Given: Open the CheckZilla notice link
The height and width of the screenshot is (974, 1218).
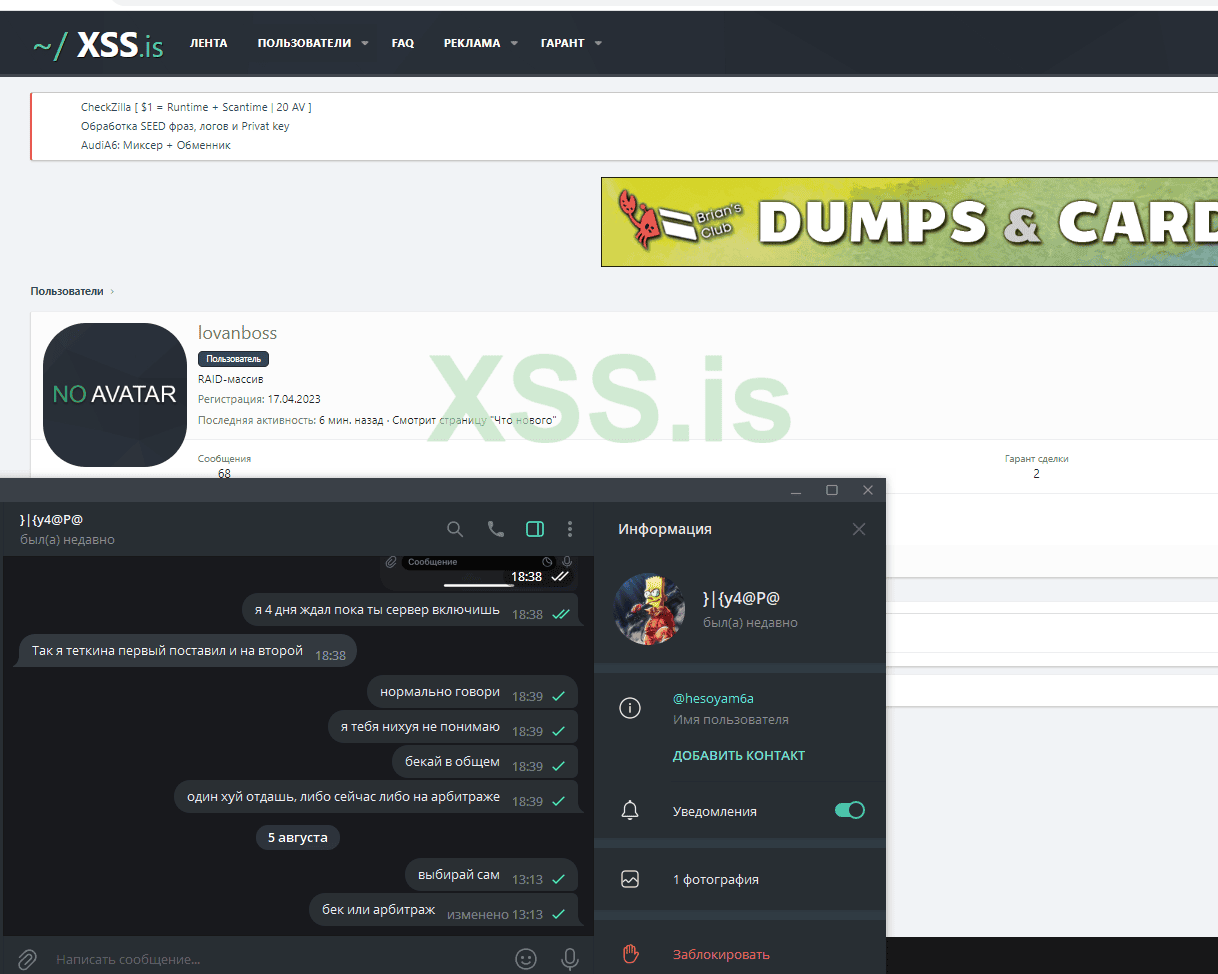Looking at the screenshot, I should pos(196,107).
